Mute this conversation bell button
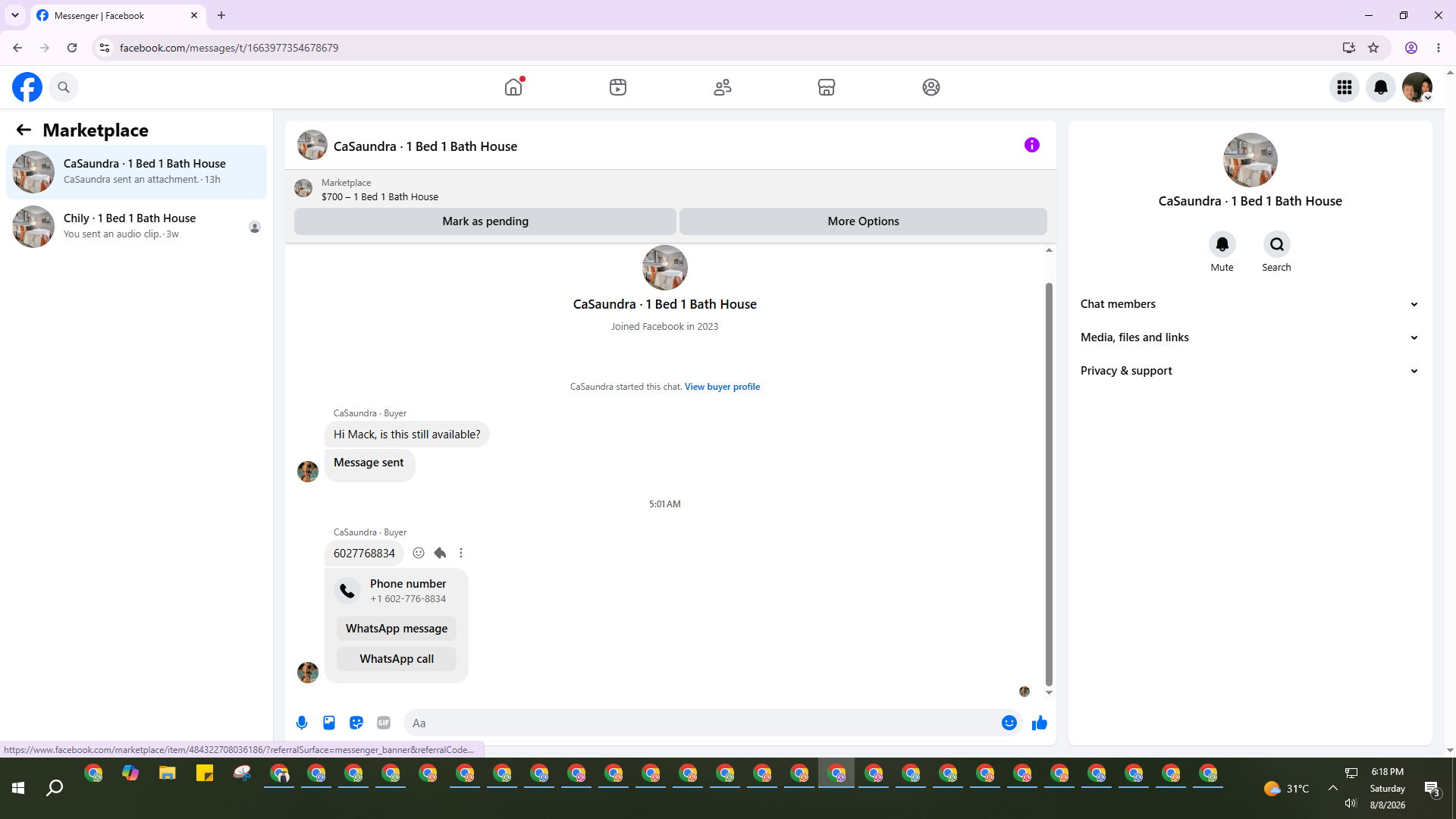The image size is (1456, 819). point(1222,244)
